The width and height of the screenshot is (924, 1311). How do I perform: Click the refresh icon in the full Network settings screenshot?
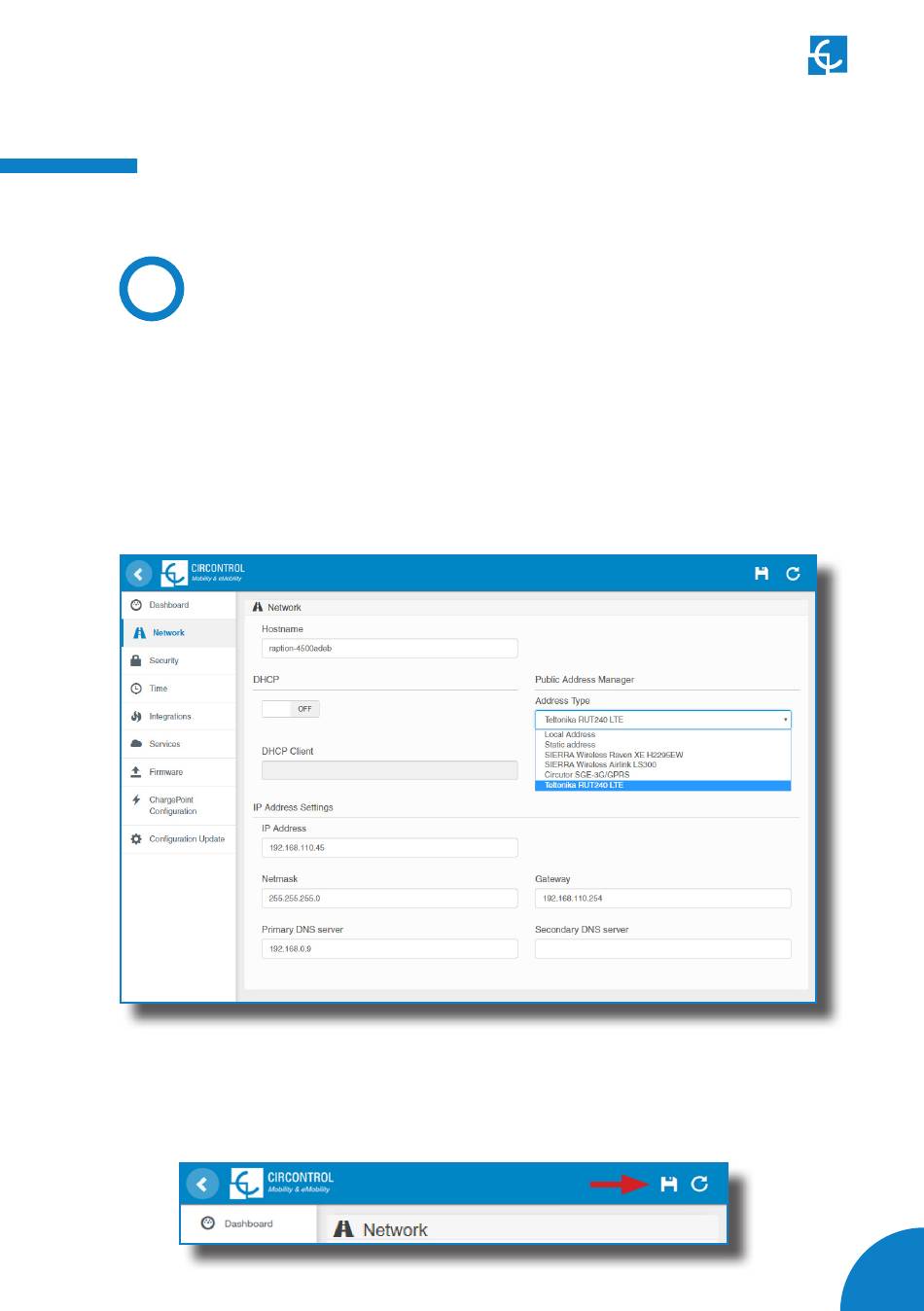[793, 574]
